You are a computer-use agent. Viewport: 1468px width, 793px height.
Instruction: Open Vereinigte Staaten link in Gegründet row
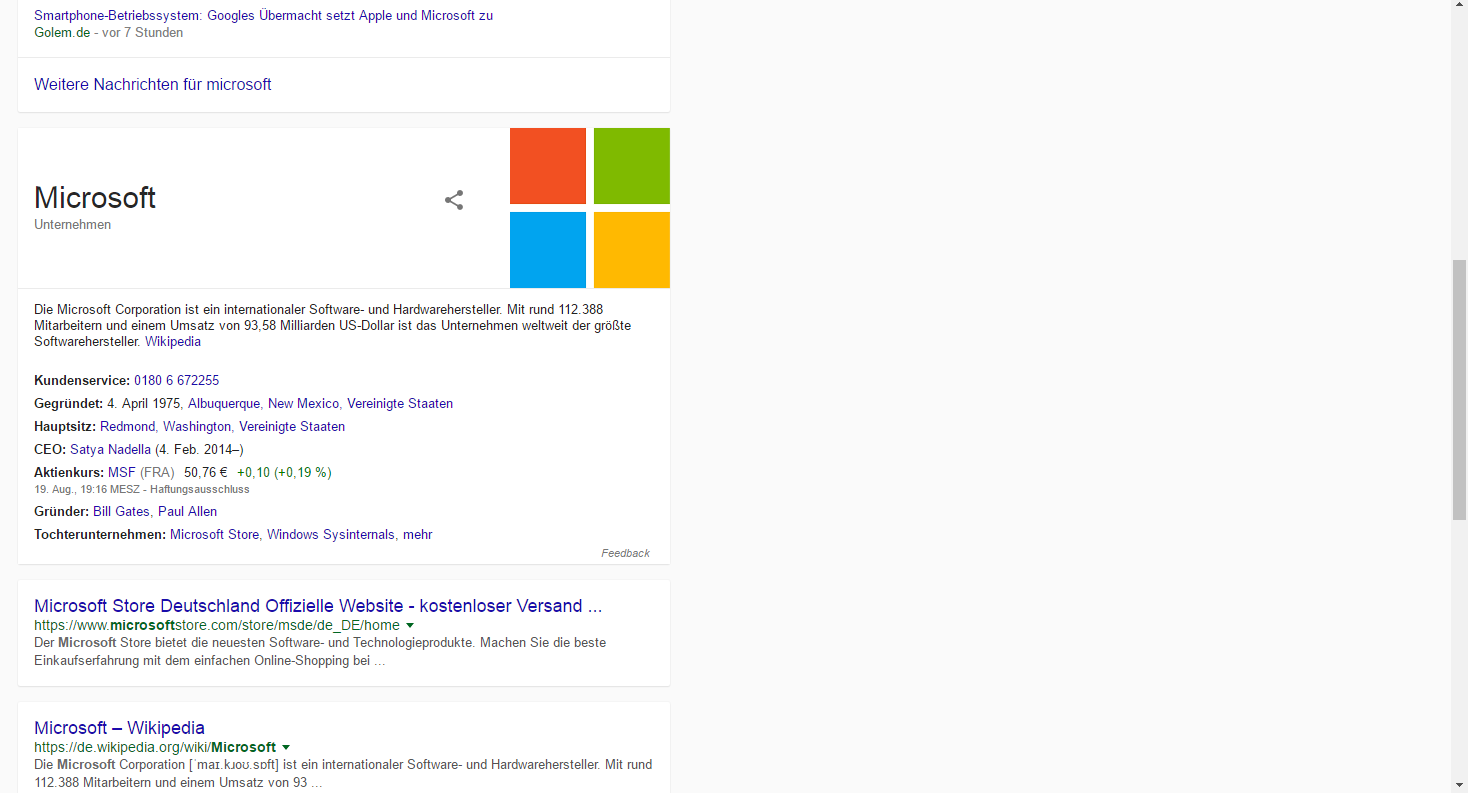pyautogui.click(x=400, y=404)
